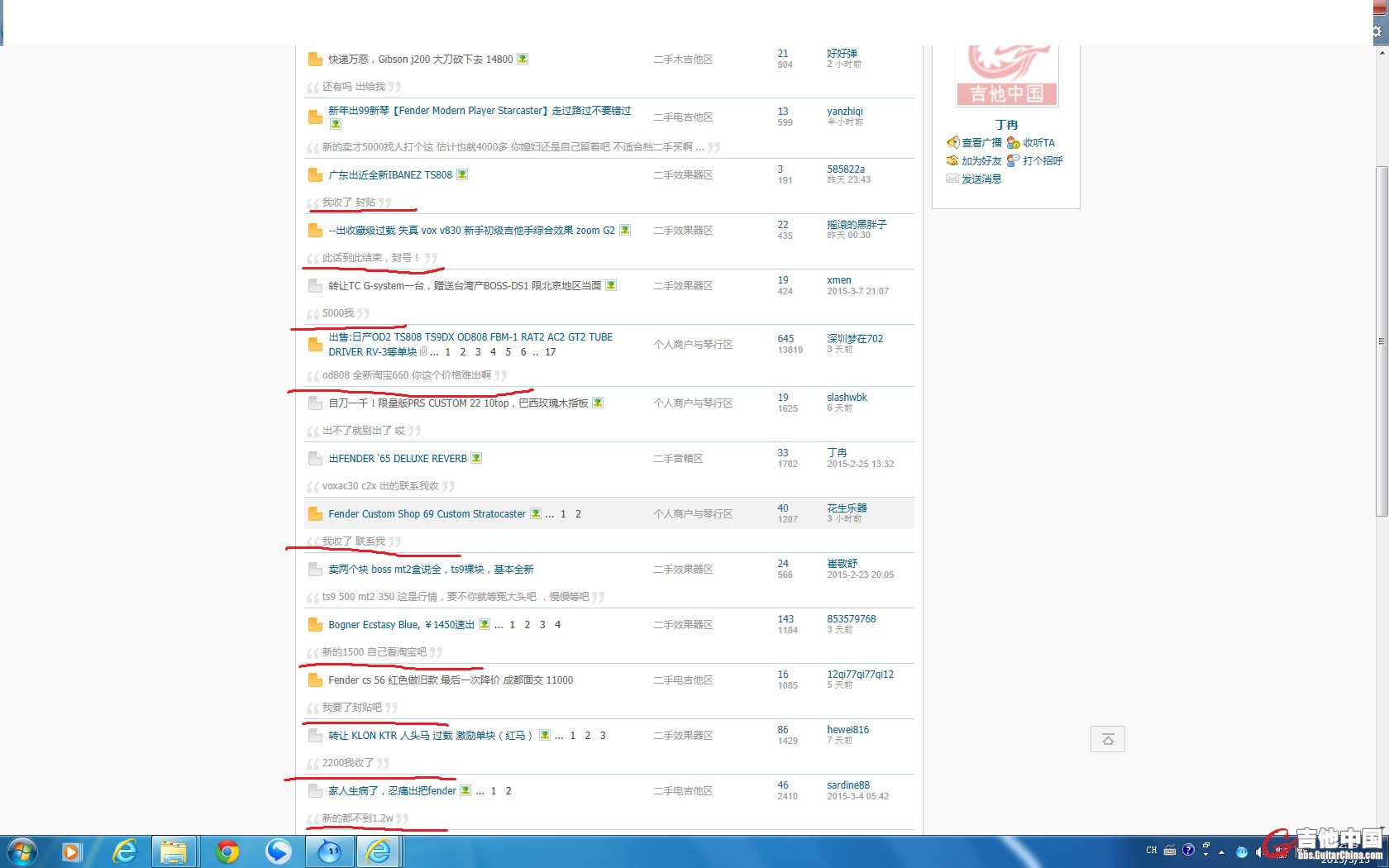1389x868 pixels.
Task: Click the 查看广播 broadcast icon
Action: point(953,142)
